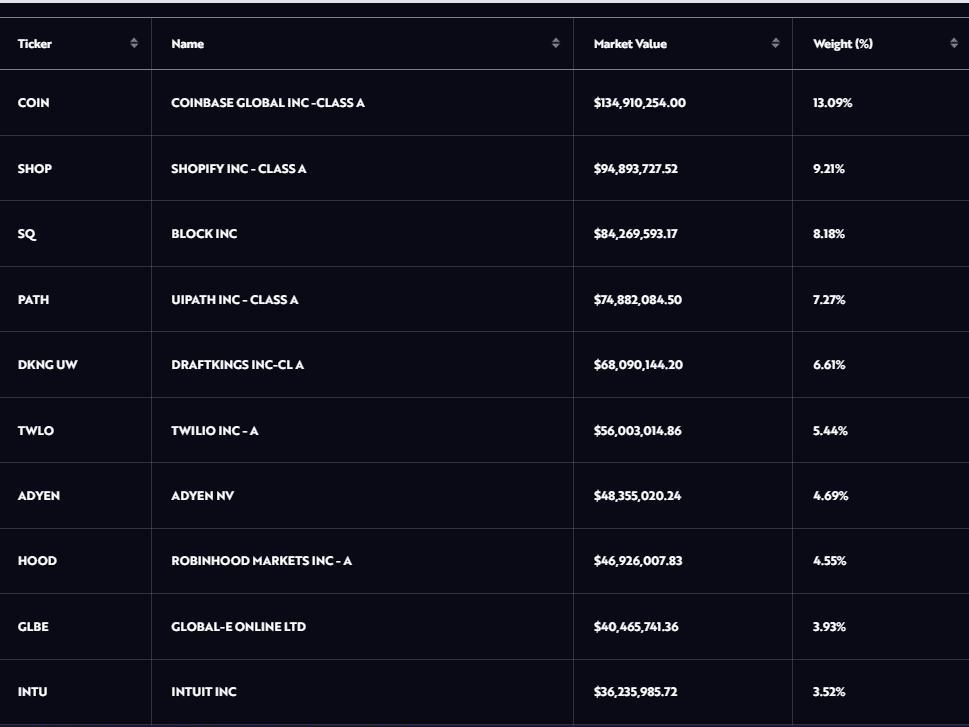Open the ROBINHOOD MARKETS INC entry
The height and width of the screenshot is (727, 969).
(261, 561)
